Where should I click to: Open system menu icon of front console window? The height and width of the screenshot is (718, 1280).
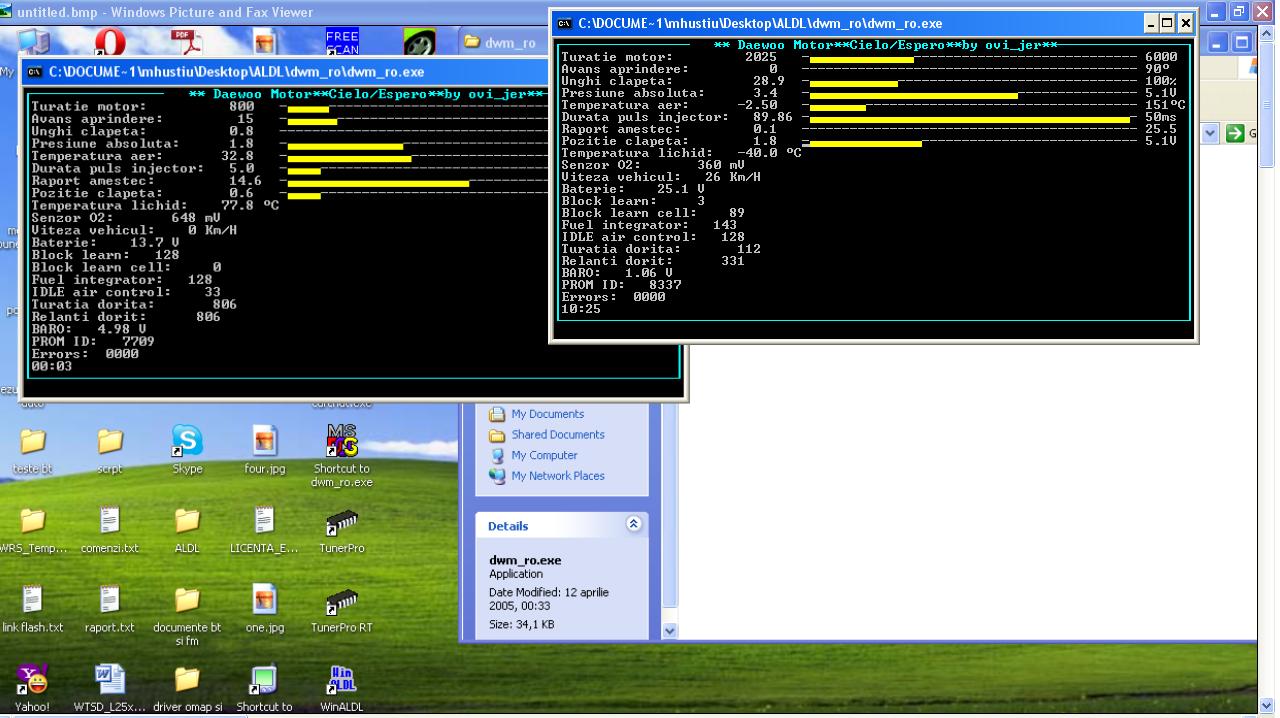(x=564, y=23)
